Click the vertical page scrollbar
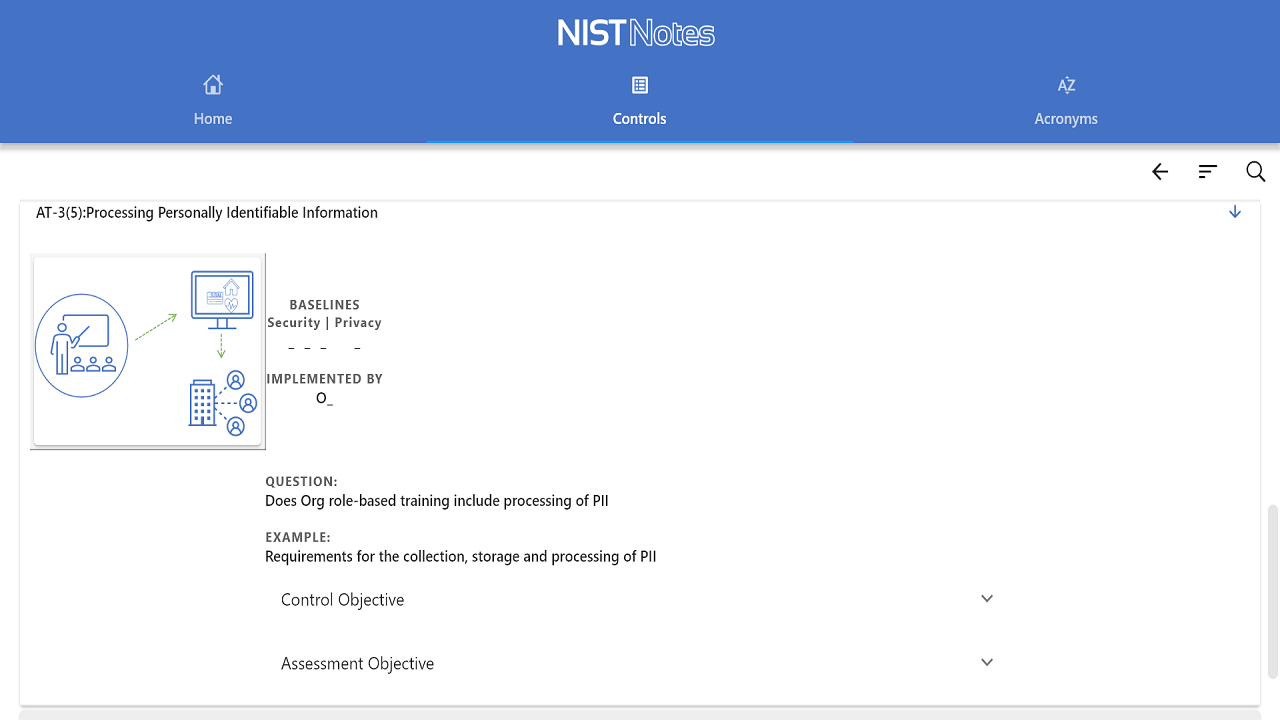This screenshot has height=720, width=1280. pyautogui.click(x=1272, y=590)
